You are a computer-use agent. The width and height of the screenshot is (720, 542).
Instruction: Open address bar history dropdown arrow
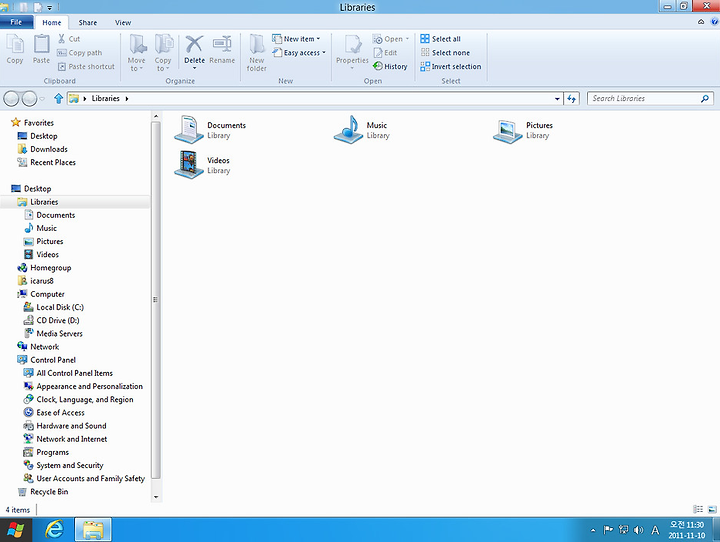tap(557, 98)
